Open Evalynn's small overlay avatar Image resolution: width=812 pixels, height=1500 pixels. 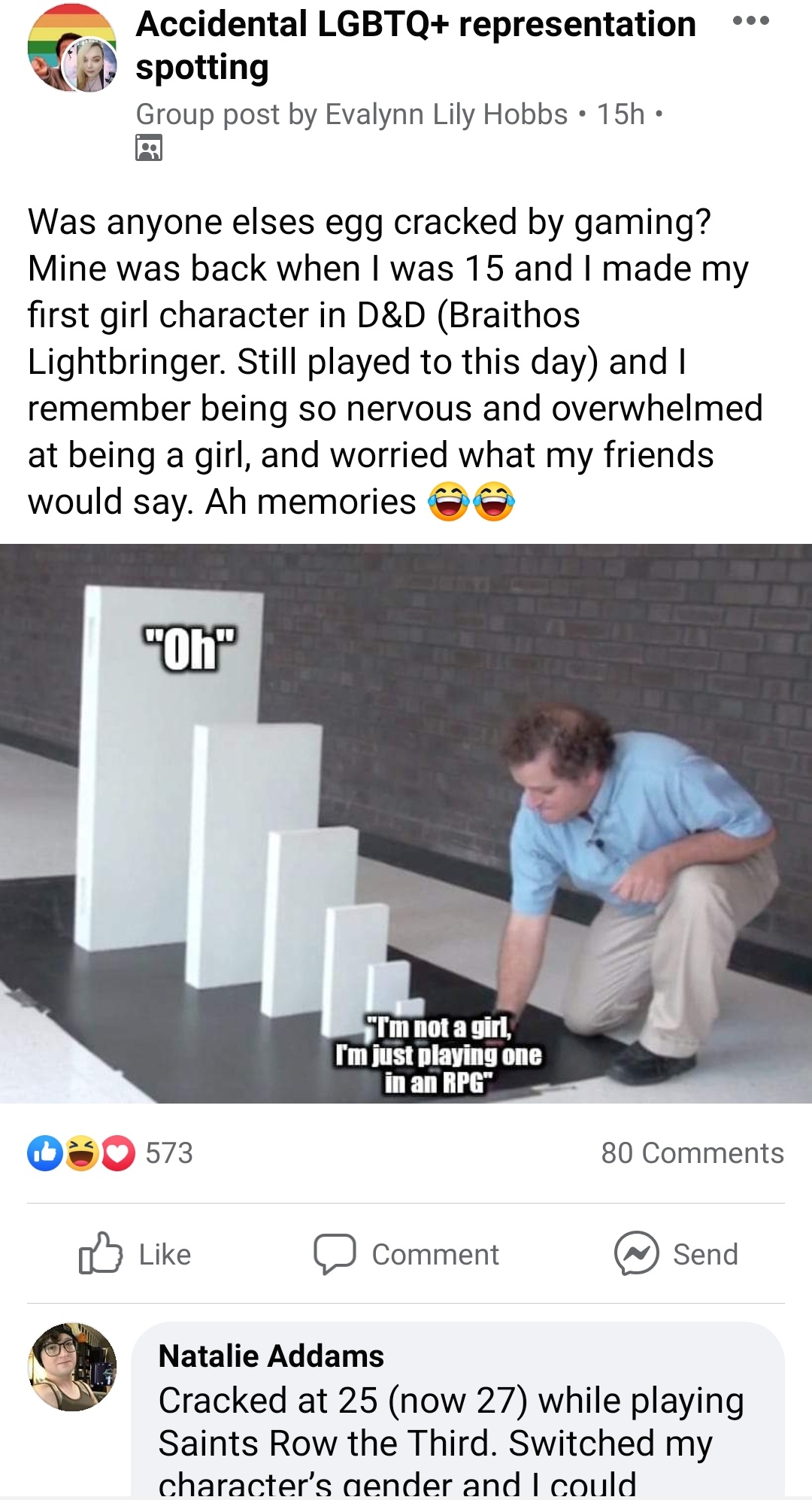(x=89, y=65)
